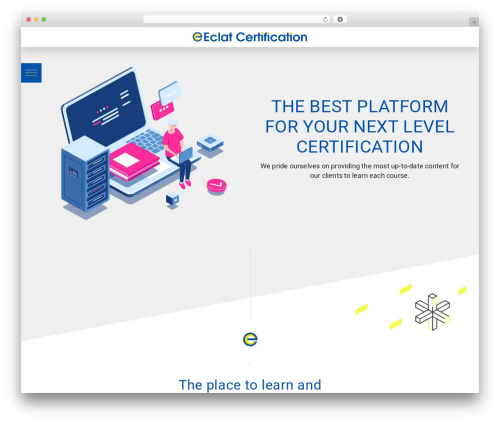Click the browser address bar

[x=236, y=19]
